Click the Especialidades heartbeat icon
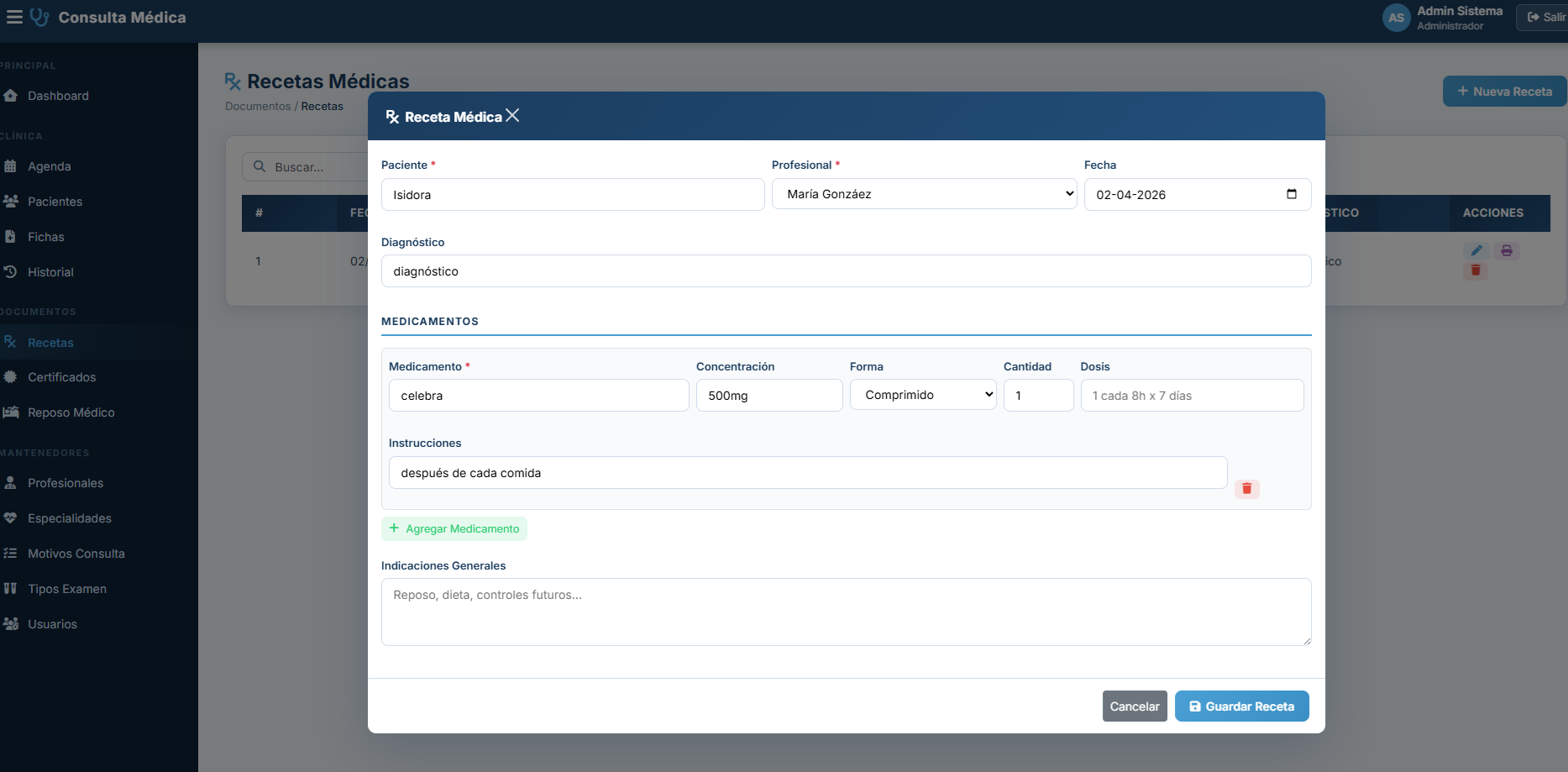 [10, 518]
